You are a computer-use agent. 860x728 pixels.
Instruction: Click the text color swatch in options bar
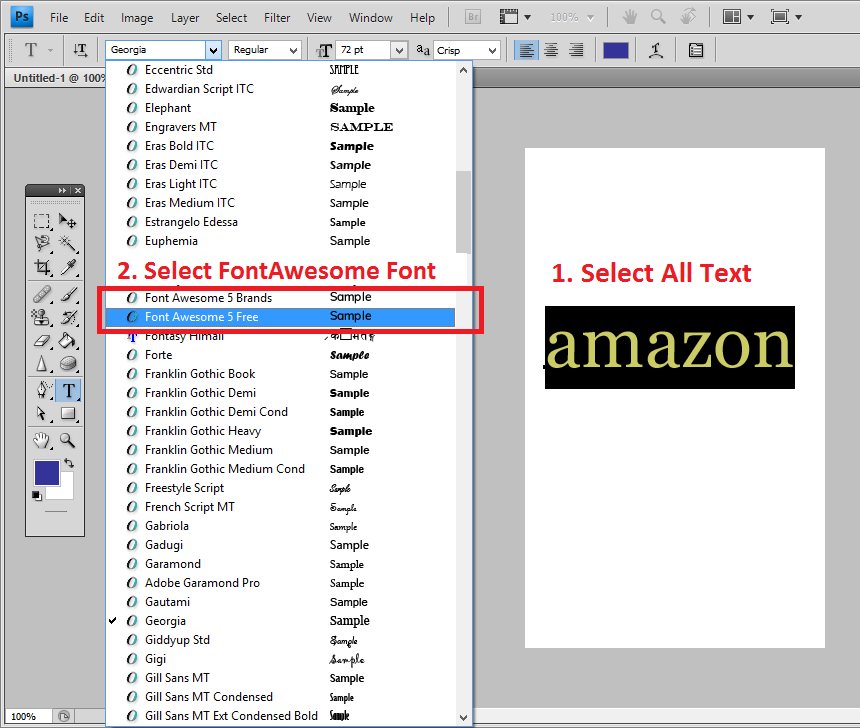click(615, 50)
